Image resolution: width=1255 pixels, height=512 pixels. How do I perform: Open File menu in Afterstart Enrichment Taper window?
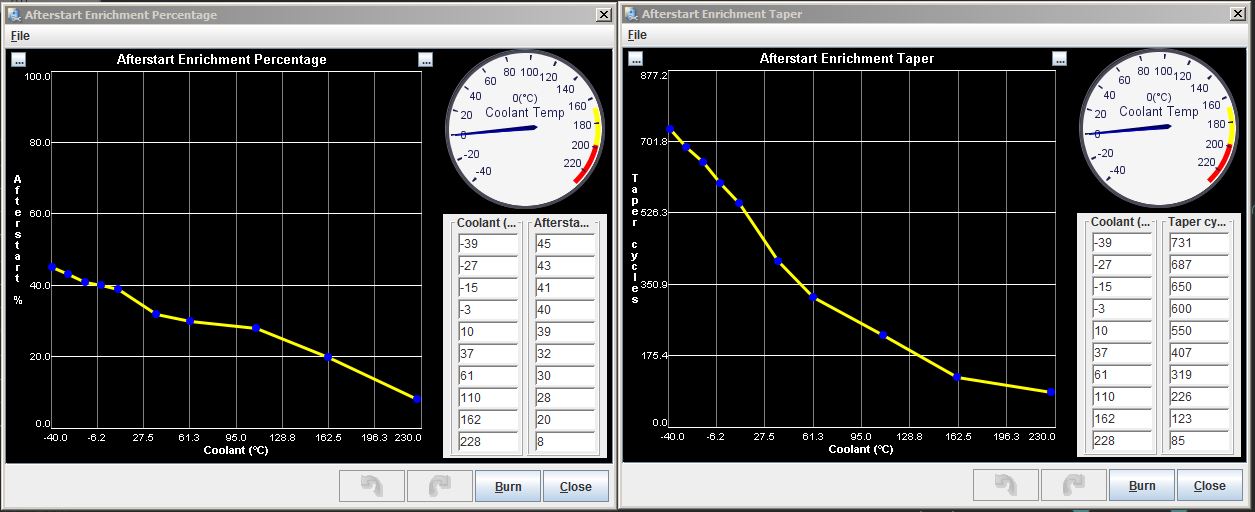636,35
